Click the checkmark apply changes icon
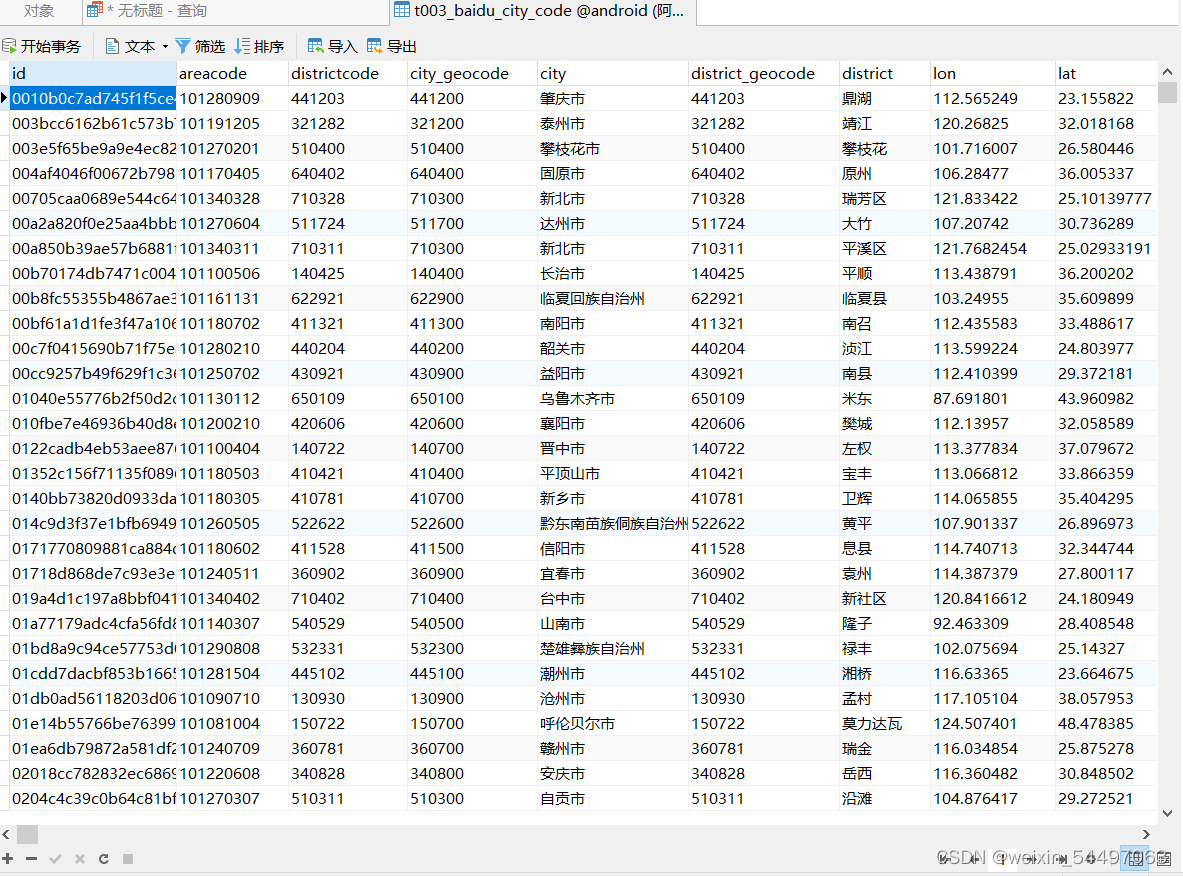The image size is (1183, 876). point(55,859)
